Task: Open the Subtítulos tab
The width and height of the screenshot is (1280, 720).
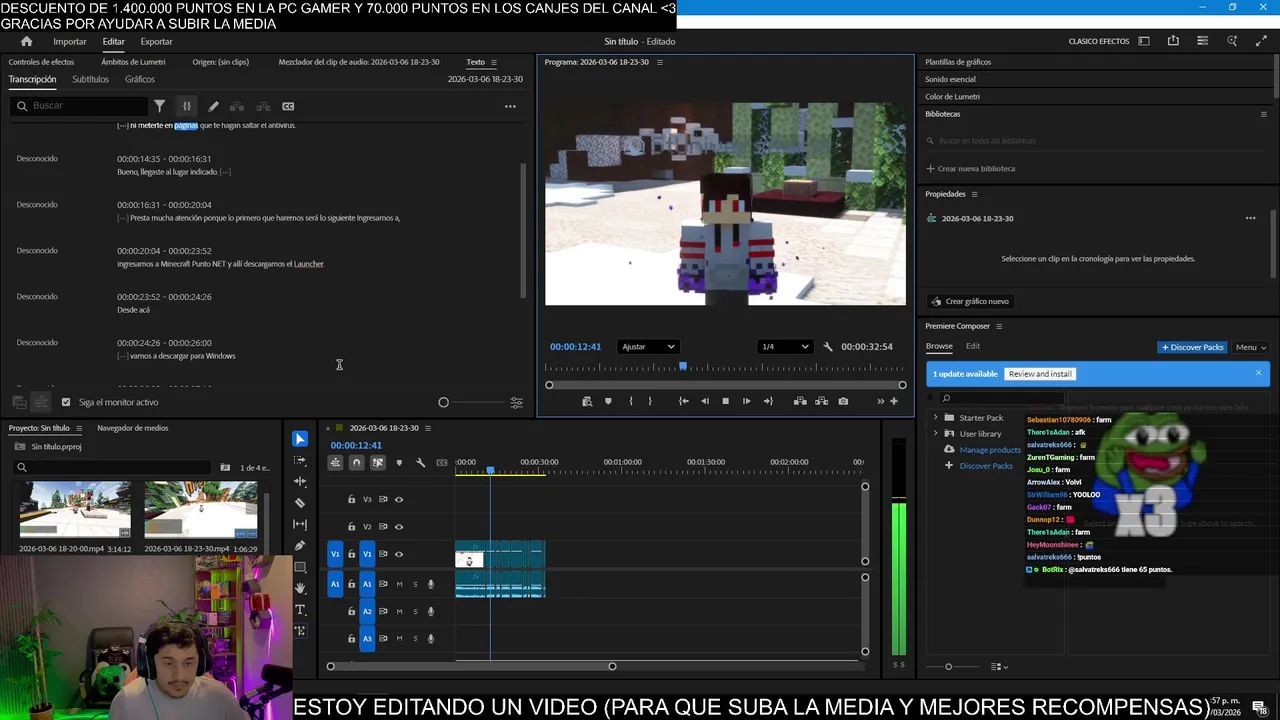Action: (90, 79)
